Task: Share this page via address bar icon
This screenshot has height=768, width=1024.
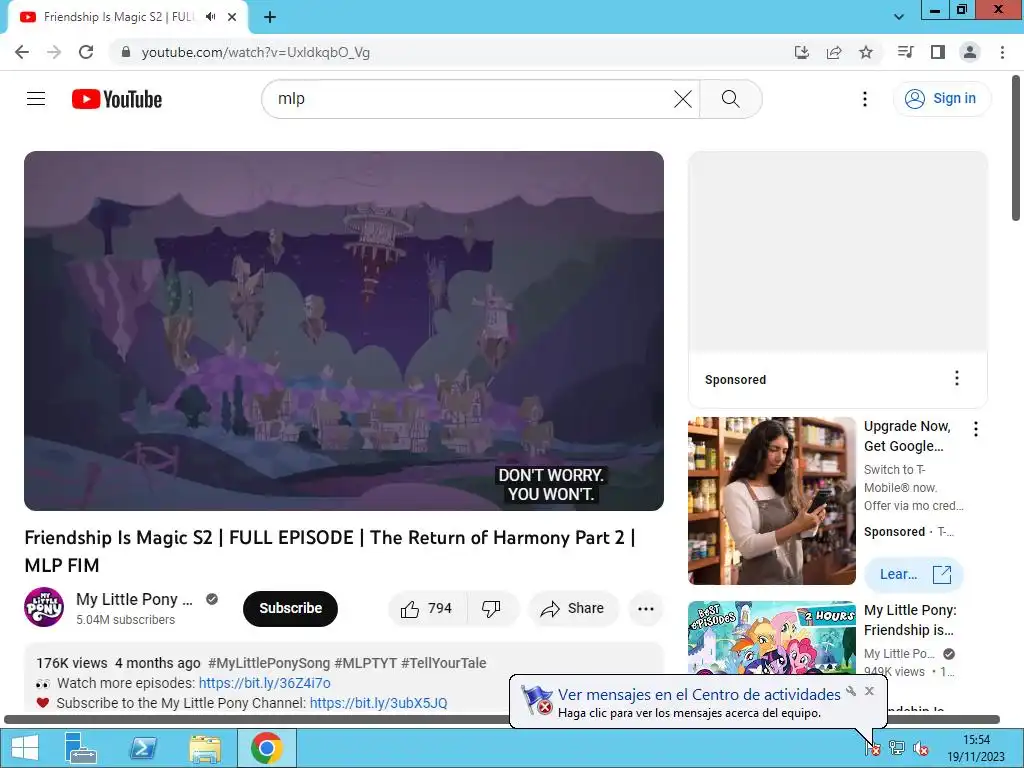Action: [x=834, y=52]
